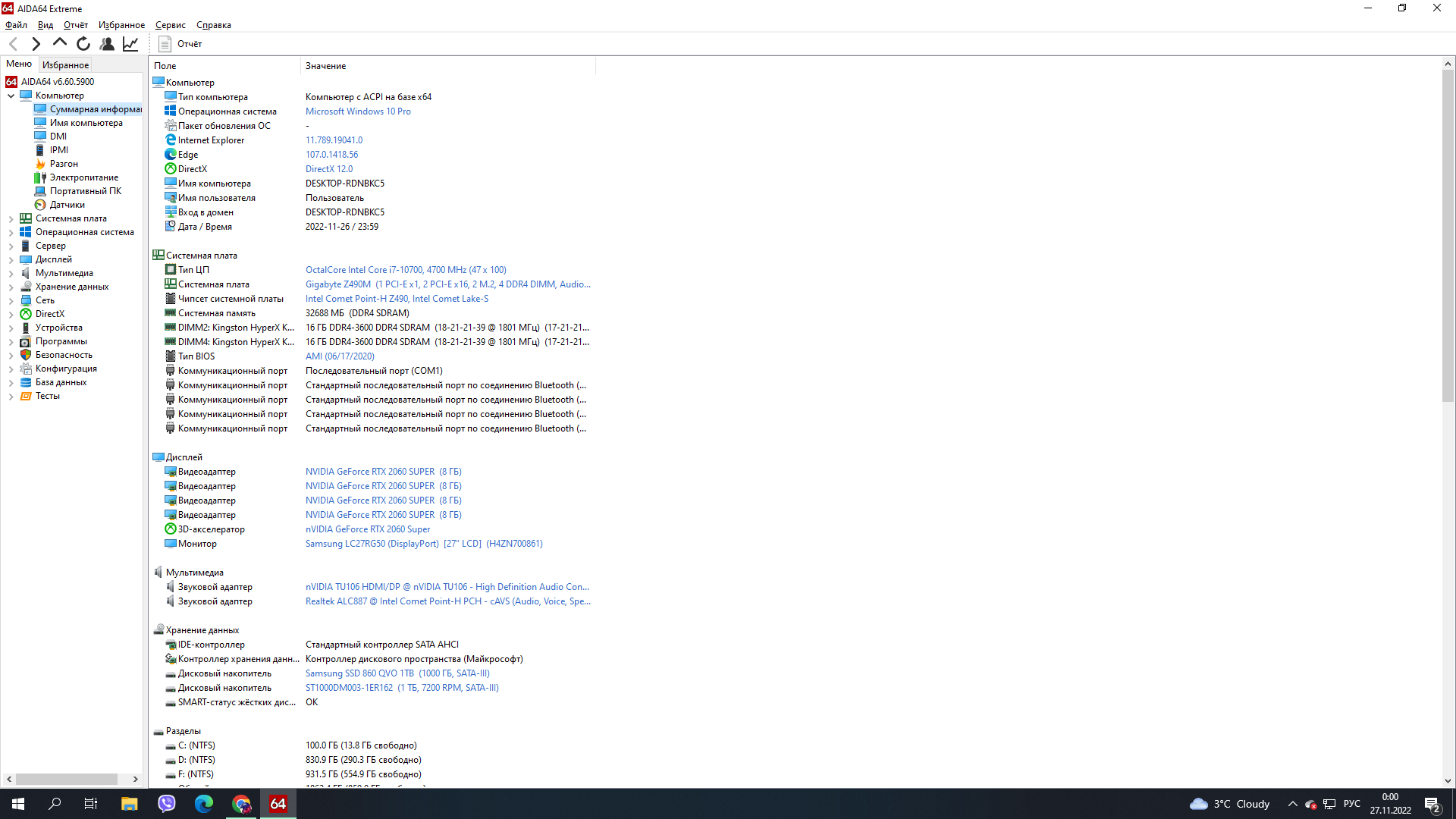Open the user icon in the toolbar
Screen dimensions: 1456x819
[x=107, y=44]
